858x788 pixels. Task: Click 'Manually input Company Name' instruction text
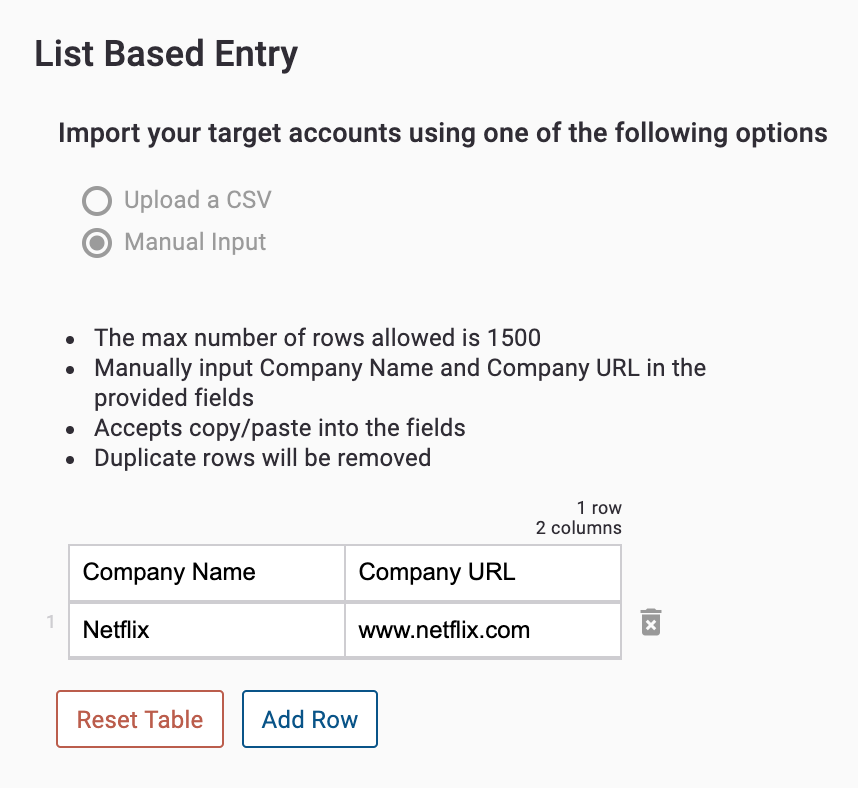(x=400, y=383)
